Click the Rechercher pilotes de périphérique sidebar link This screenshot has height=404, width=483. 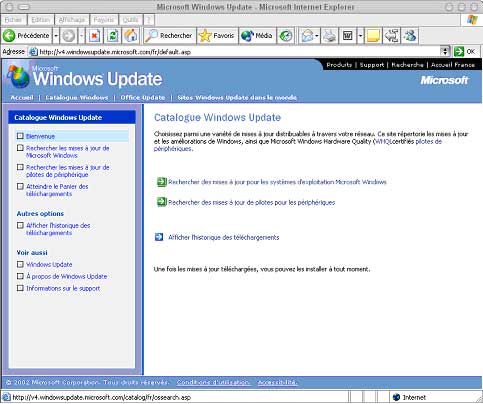click(68, 171)
